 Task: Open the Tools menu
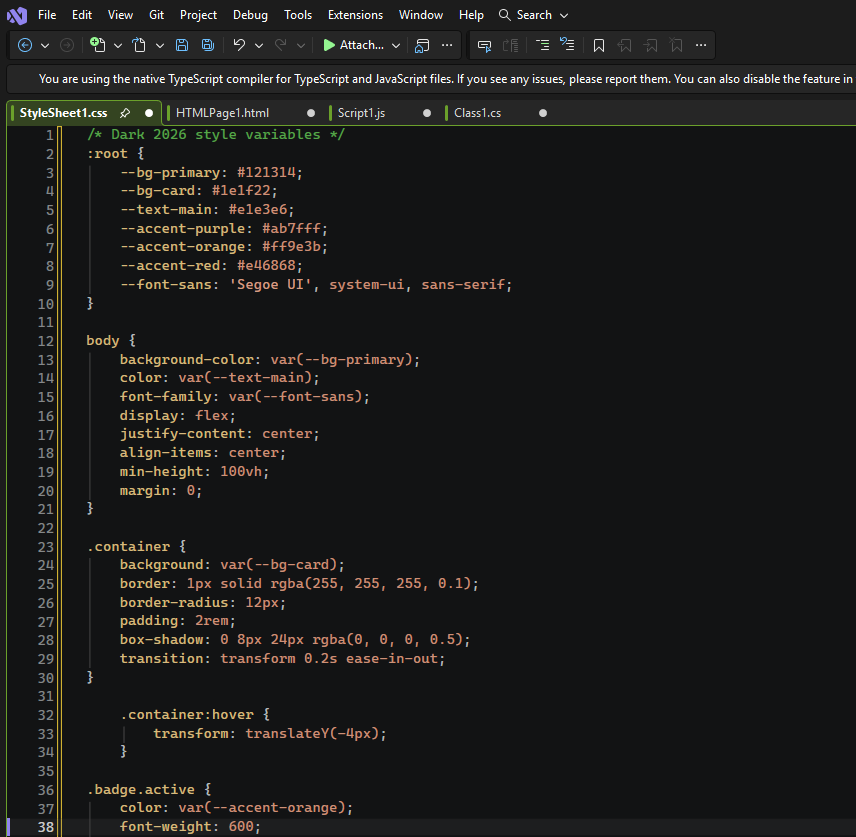point(298,15)
